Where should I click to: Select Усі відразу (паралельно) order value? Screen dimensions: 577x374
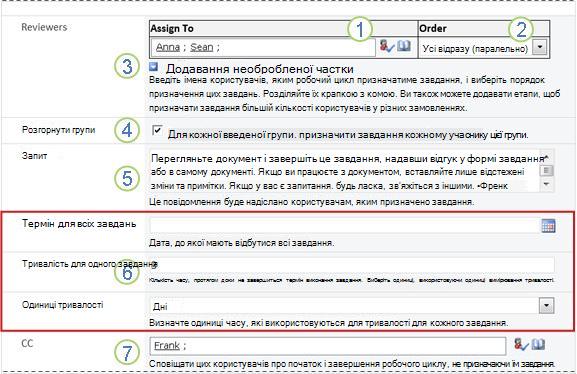point(475,48)
